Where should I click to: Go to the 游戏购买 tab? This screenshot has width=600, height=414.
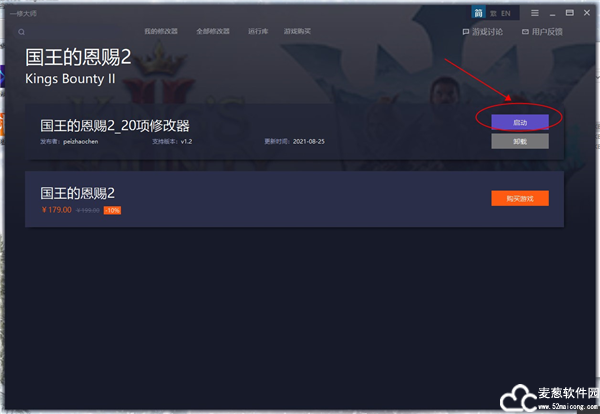pos(297,31)
